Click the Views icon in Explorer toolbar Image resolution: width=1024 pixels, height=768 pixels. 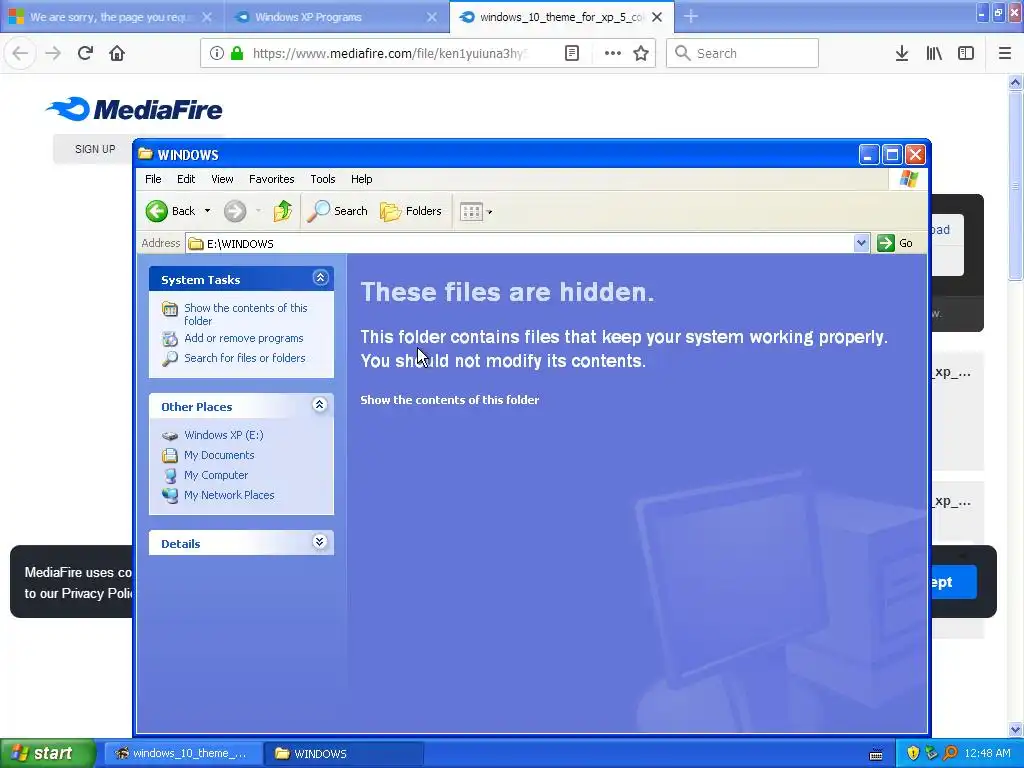pos(471,212)
